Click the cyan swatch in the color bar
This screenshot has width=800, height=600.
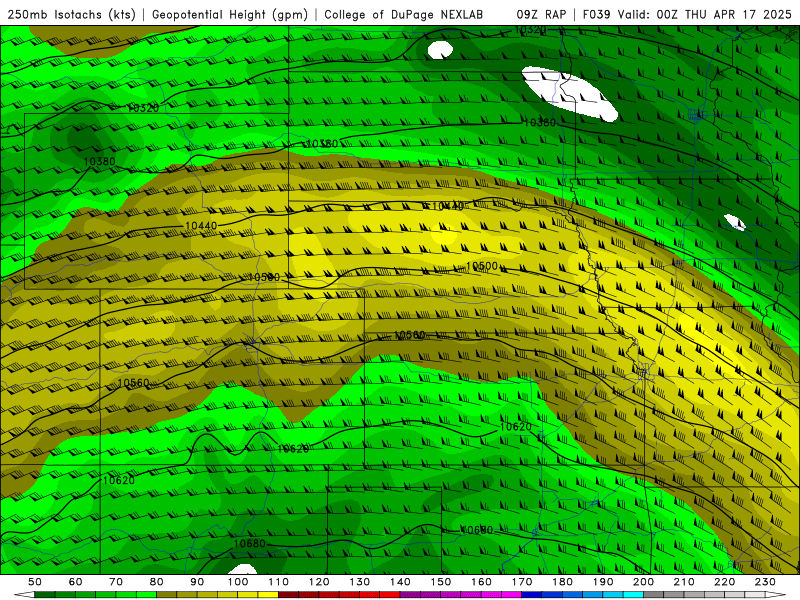[x=633, y=595]
